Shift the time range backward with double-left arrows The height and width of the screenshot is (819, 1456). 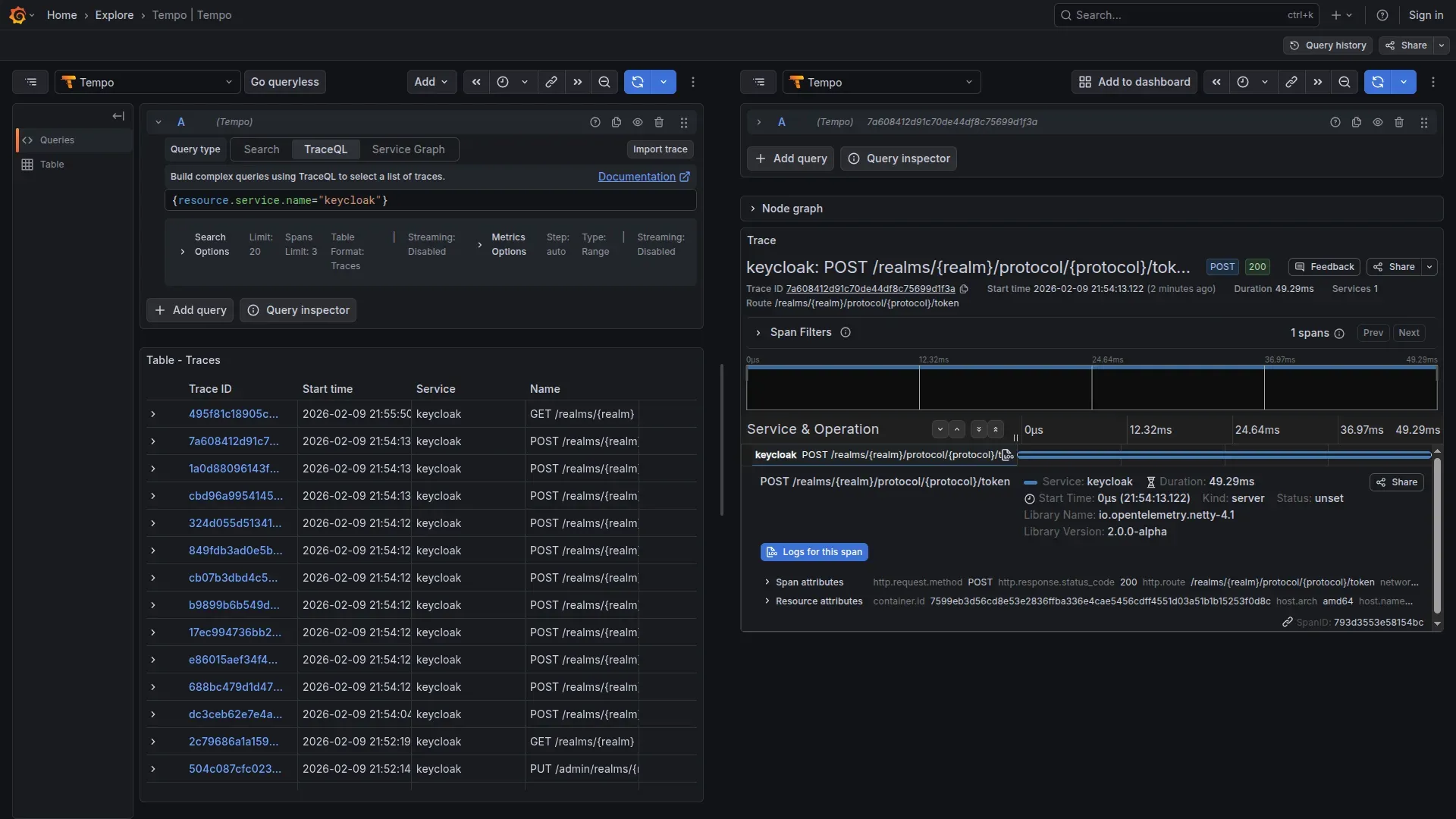pos(476,82)
